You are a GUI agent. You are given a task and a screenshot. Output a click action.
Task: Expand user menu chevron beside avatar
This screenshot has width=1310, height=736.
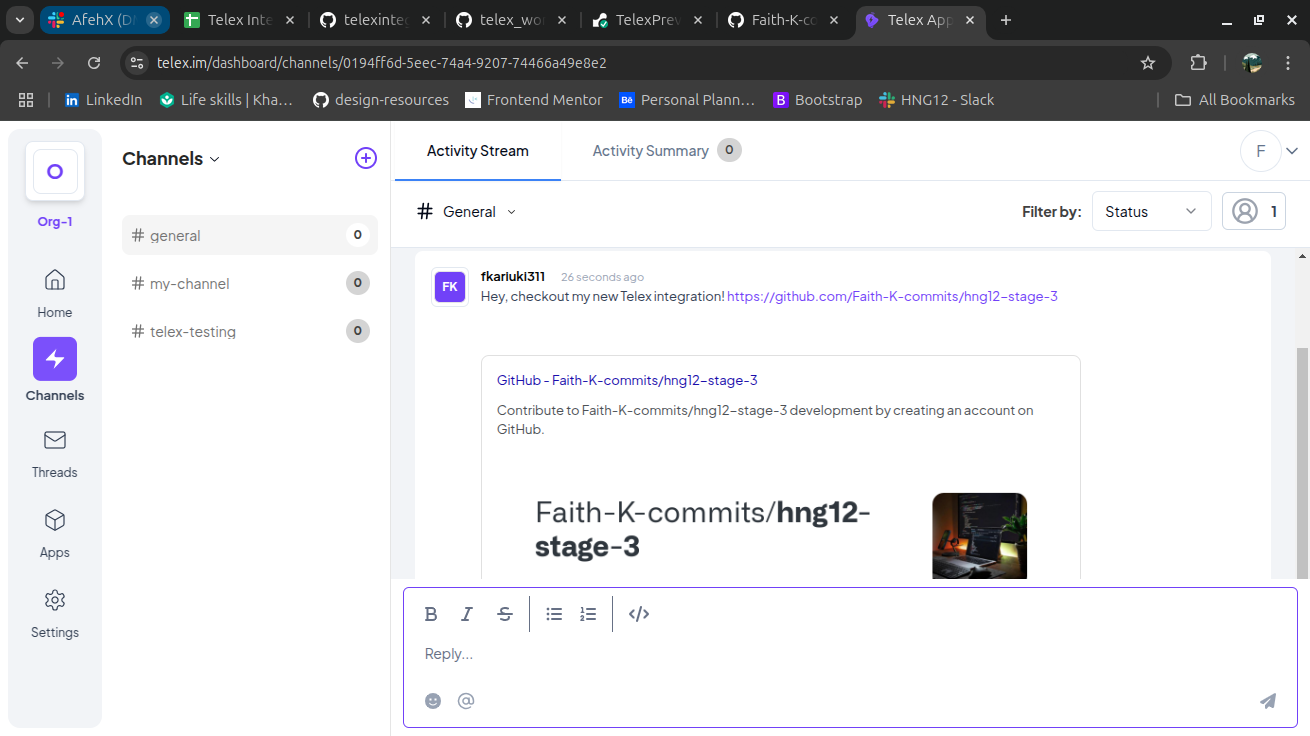click(x=1292, y=151)
